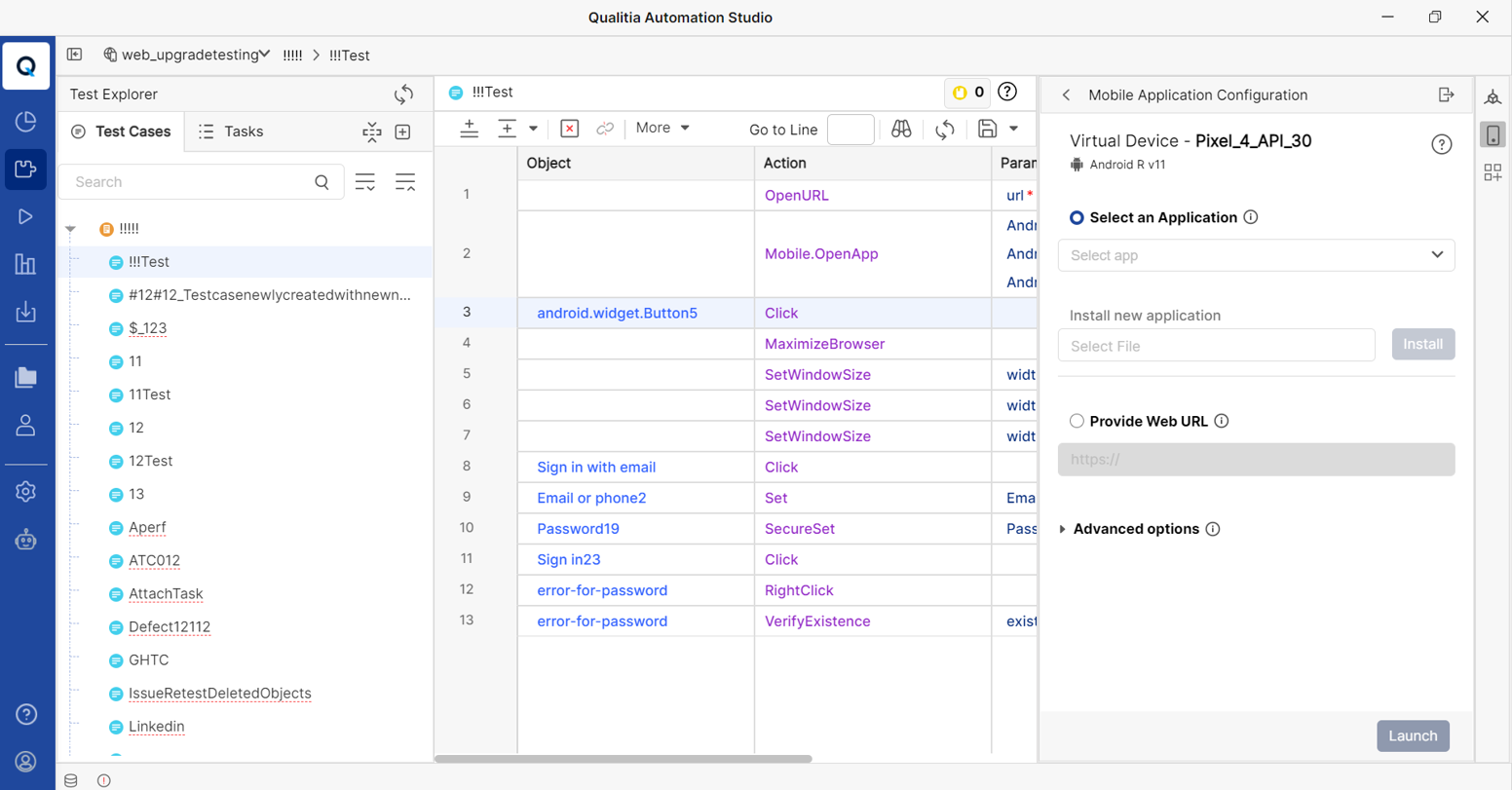Go back in Mobile Application Configuration panel
The image size is (1512, 790).
pyautogui.click(x=1066, y=94)
